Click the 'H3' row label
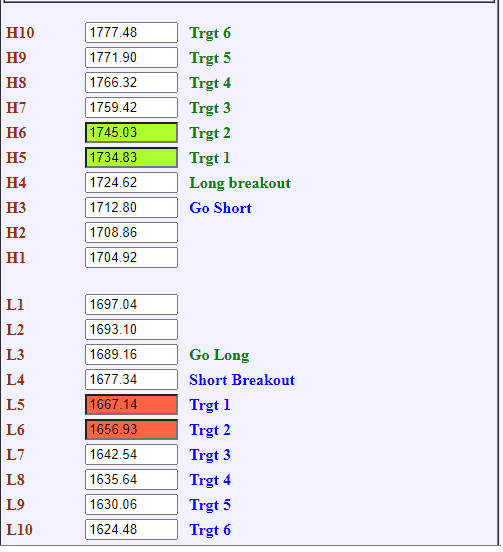Image resolution: width=503 pixels, height=552 pixels. 16,208
